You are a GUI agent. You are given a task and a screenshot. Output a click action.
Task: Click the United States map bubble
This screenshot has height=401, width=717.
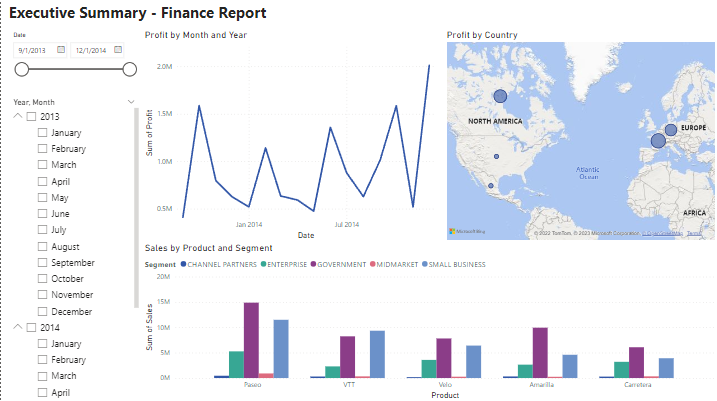click(496, 156)
